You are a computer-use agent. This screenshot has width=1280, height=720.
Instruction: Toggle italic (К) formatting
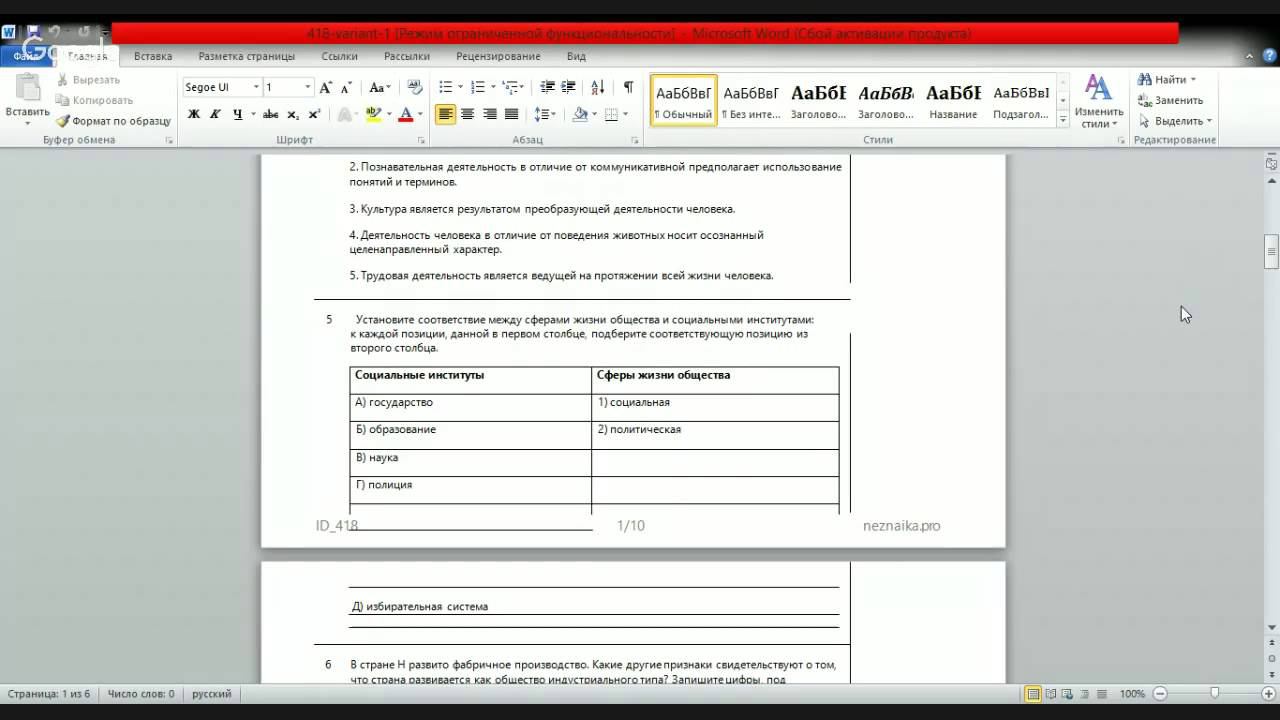[215, 114]
